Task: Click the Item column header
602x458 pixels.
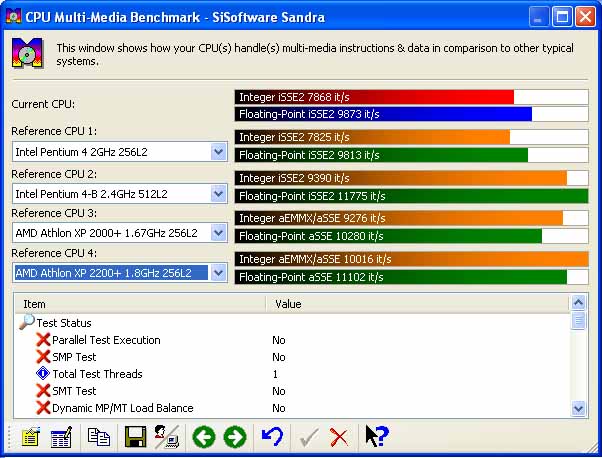Action: coord(141,304)
